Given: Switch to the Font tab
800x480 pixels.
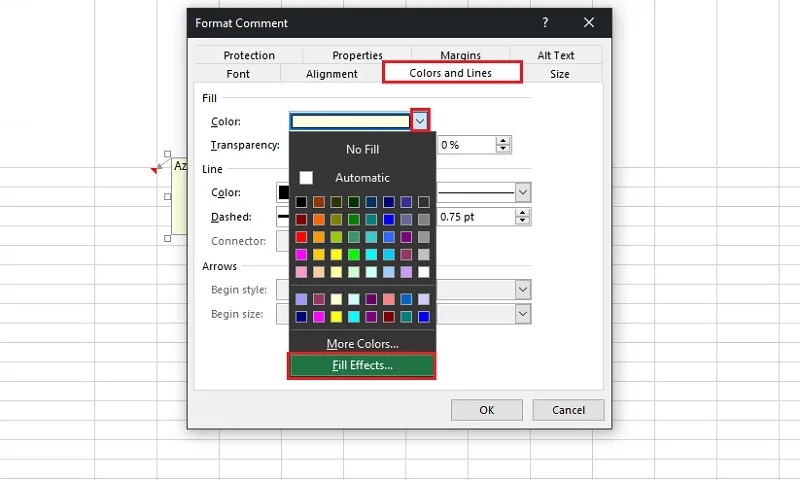Looking at the screenshot, I should 238,74.
